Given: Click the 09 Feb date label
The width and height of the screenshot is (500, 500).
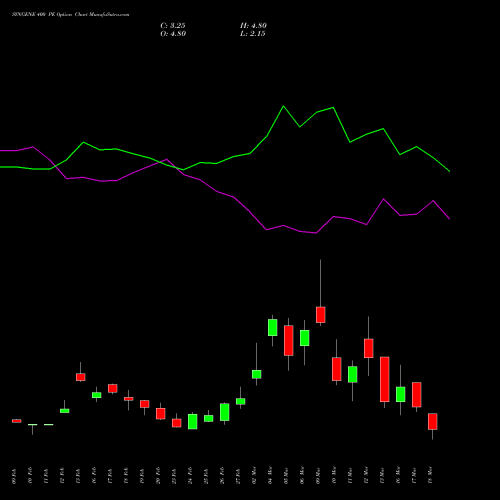Looking at the screenshot, I should click(x=14, y=476).
